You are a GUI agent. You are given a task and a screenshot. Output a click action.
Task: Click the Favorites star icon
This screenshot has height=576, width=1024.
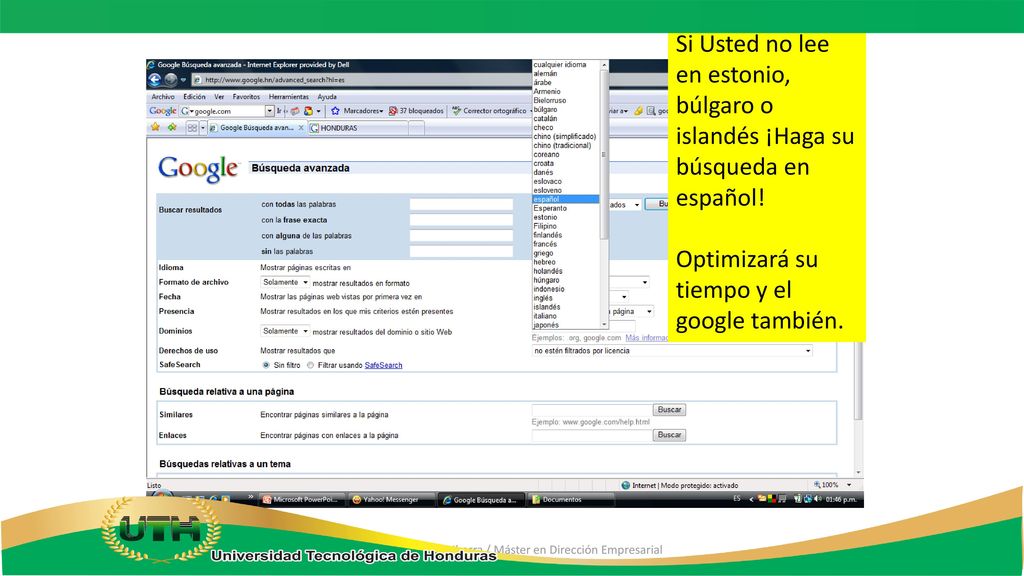[x=155, y=127]
